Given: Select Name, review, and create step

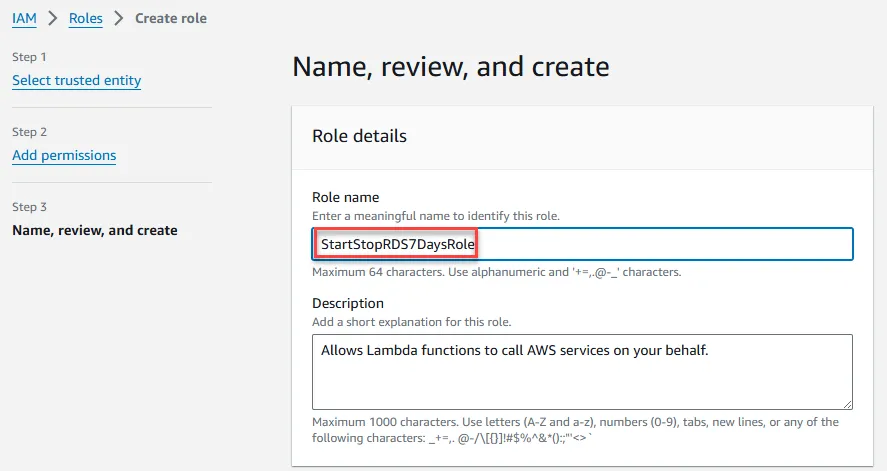Looking at the screenshot, I should pyautogui.click(x=94, y=230).
